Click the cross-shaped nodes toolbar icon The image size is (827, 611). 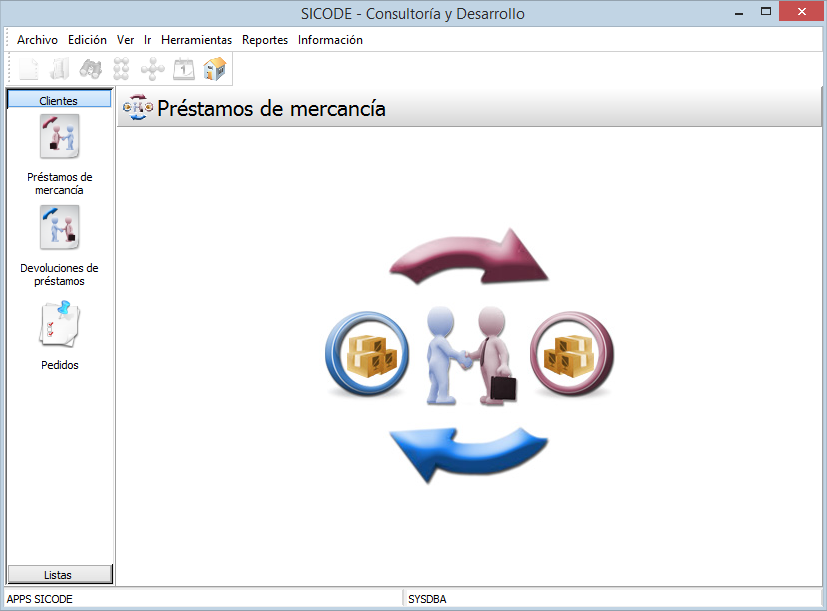(153, 69)
